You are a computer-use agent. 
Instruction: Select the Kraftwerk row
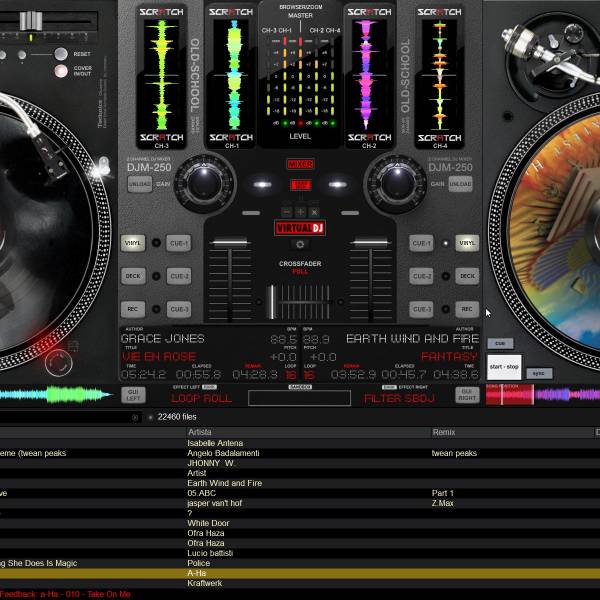click(300, 583)
